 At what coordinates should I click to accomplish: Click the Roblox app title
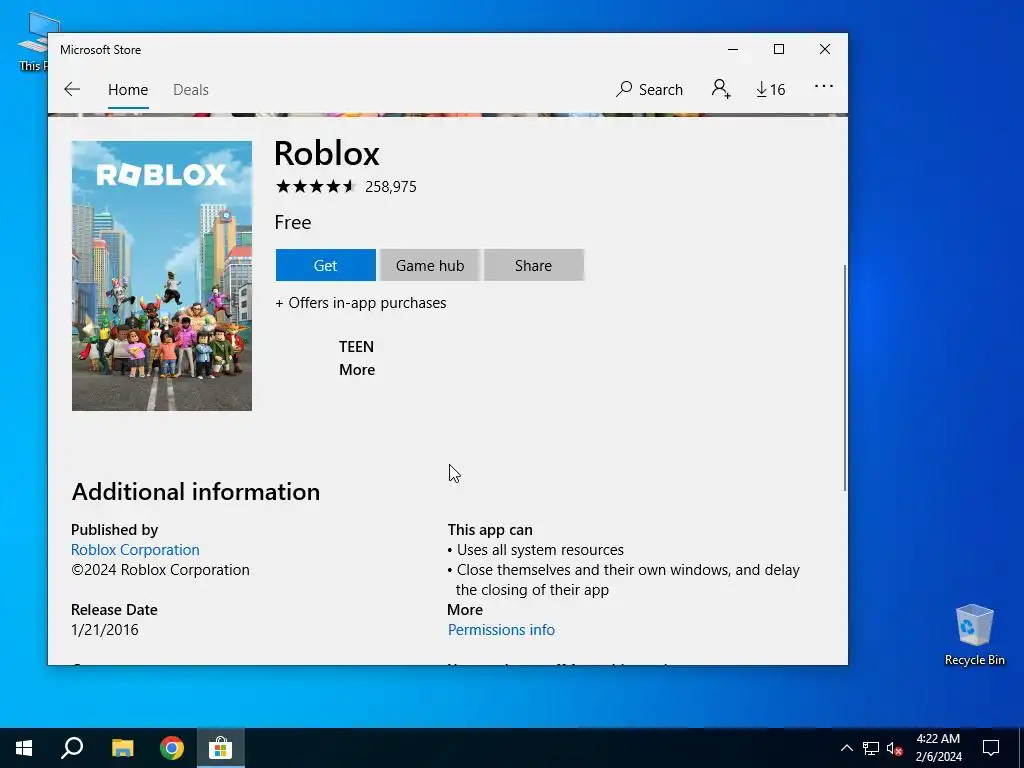pyautogui.click(x=327, y=153)
